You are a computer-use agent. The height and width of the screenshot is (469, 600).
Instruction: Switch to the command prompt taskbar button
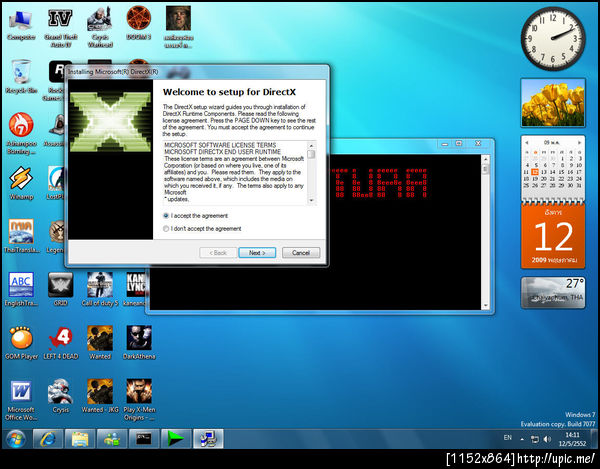pyautogui.click(x=144, y=439)
